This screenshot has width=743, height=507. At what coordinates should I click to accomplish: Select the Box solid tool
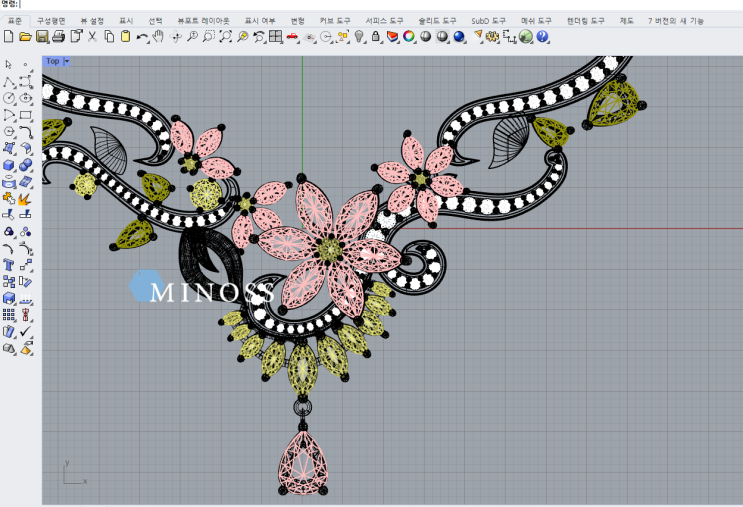click(x=10, y=165)
